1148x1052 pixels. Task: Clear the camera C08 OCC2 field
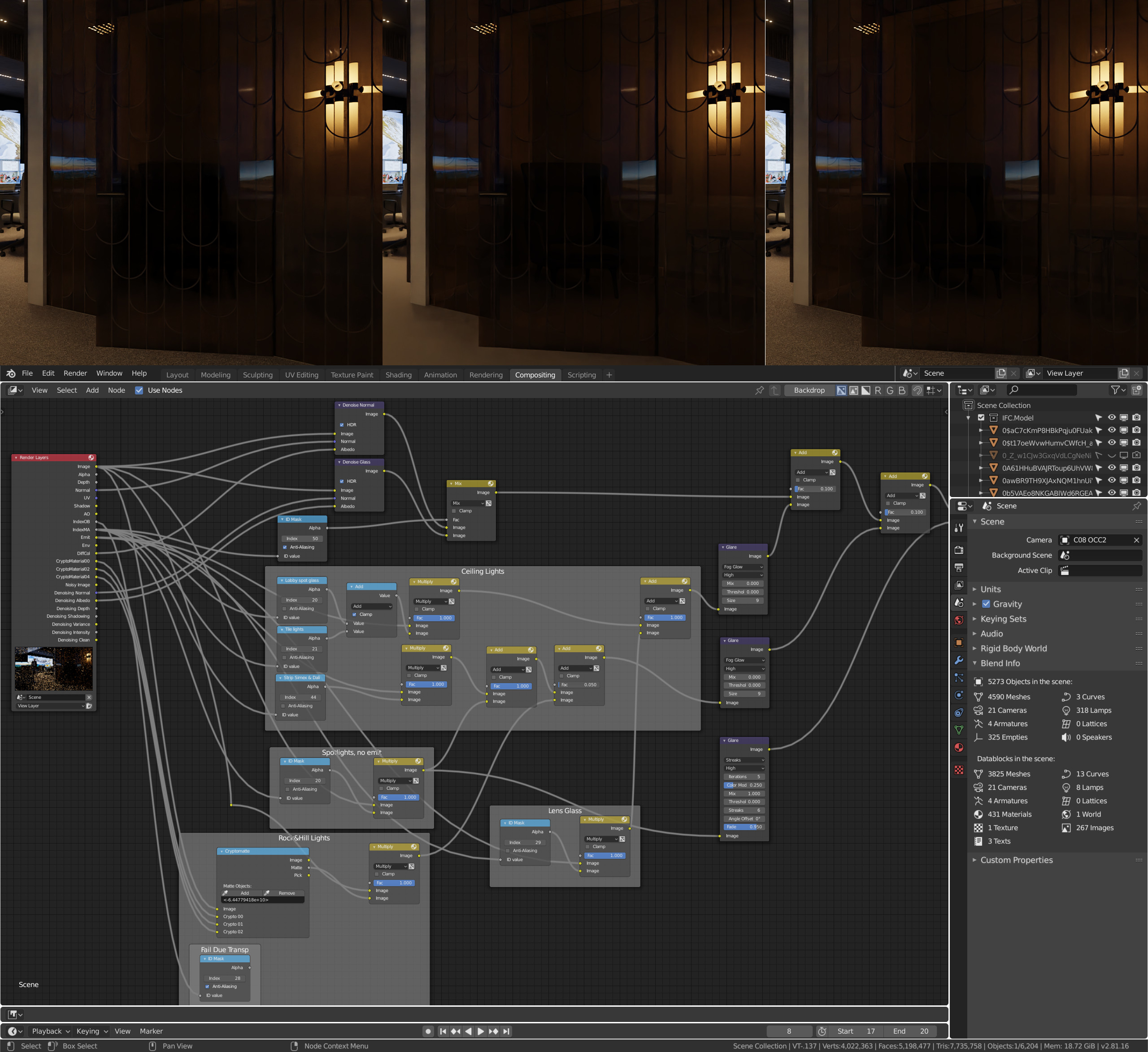click(1136, 540)
